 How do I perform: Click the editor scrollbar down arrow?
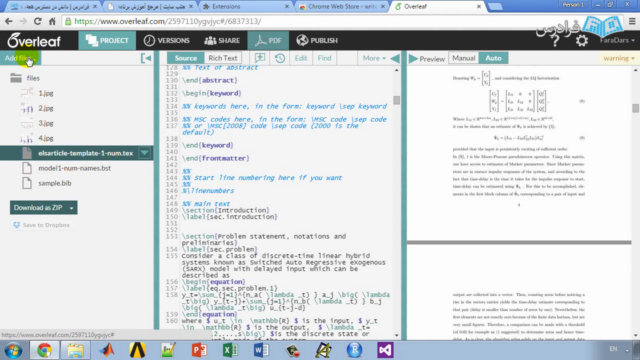397,336
